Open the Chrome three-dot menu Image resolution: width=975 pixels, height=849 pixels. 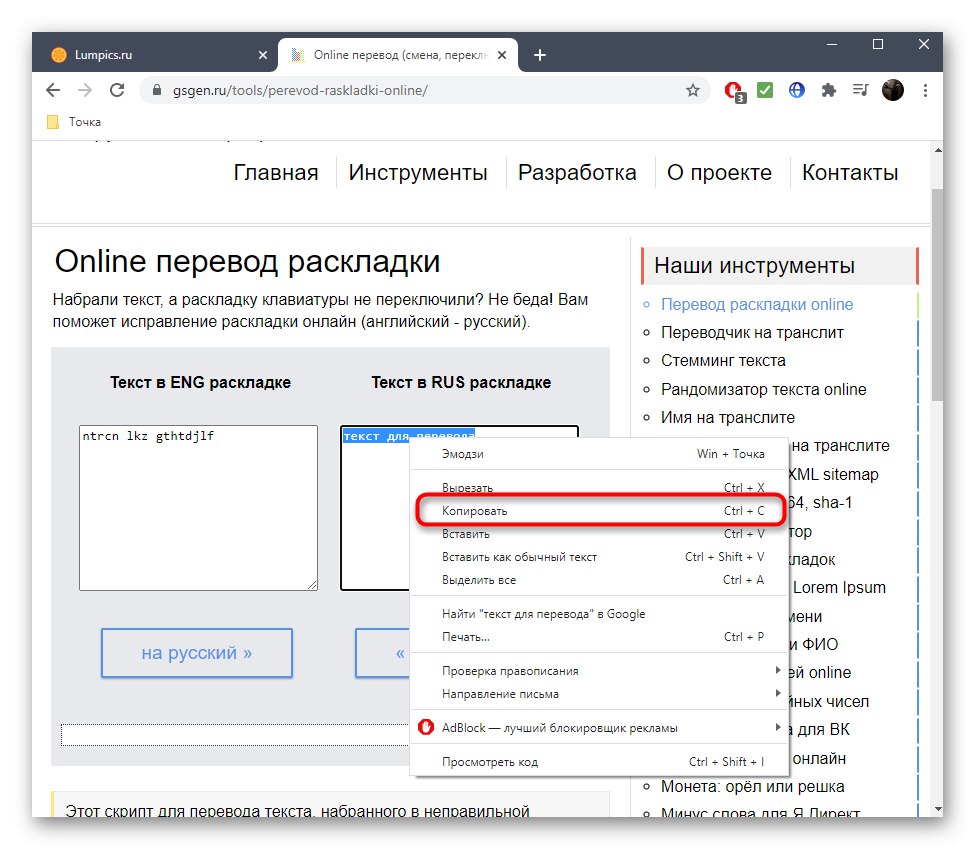pos(925,90)
